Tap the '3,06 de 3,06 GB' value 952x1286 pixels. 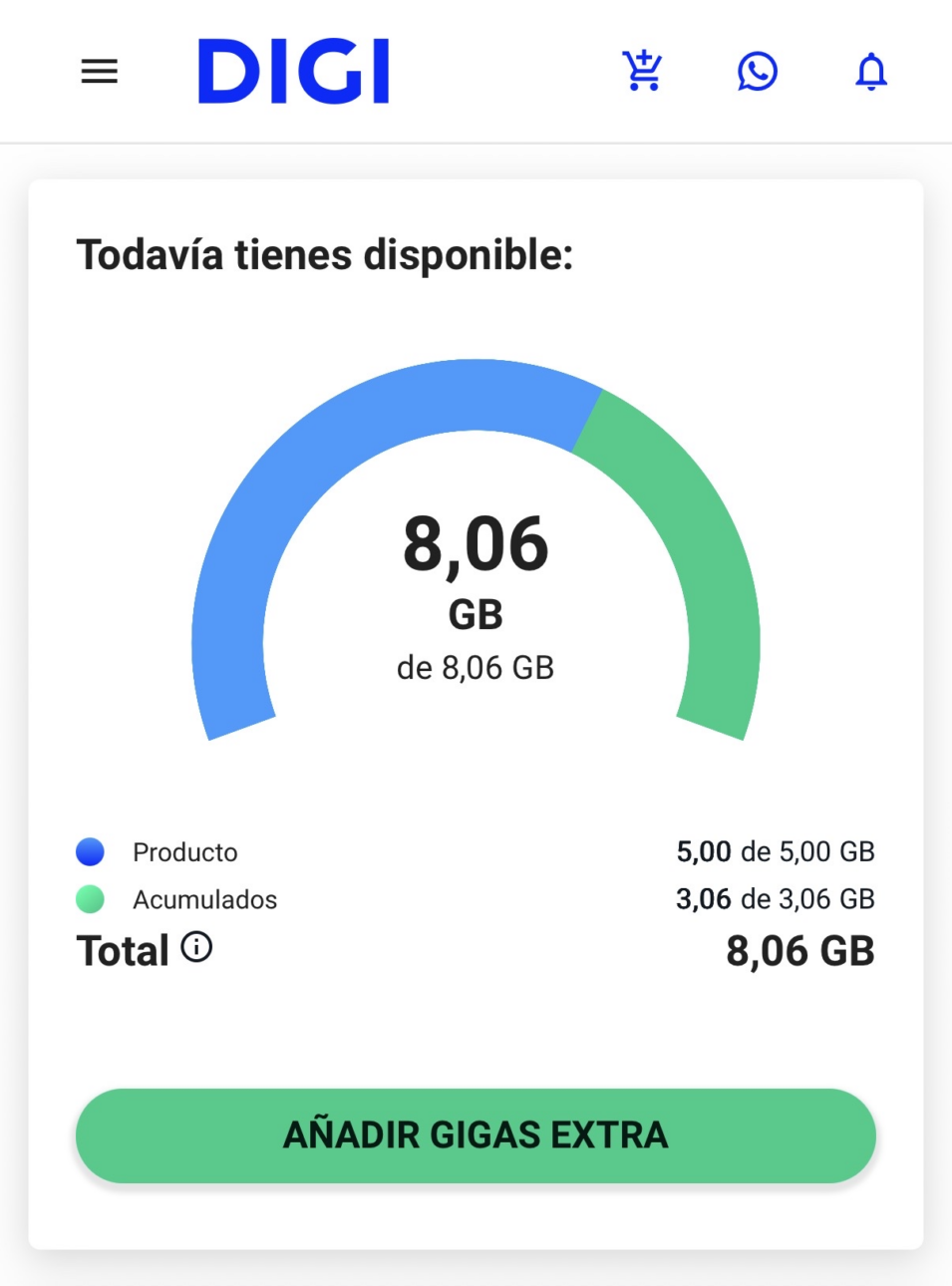point(776,899)
